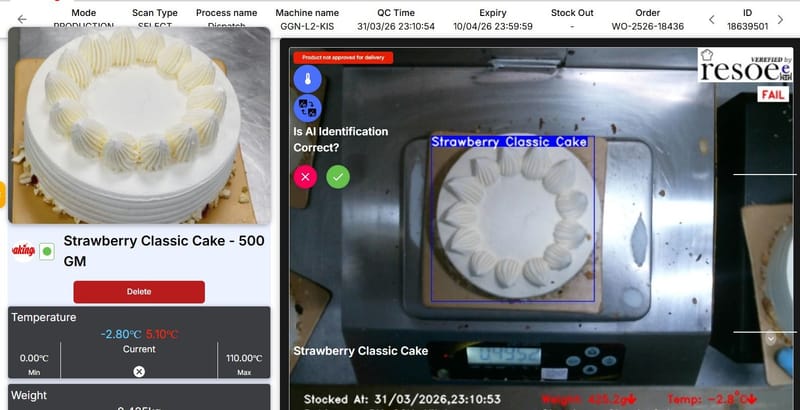Image resolution: width=800 pixels, height=410 pixels.
Task: Click the red Temp: -2.8°C overlay
Action: (x=712, y=399)
